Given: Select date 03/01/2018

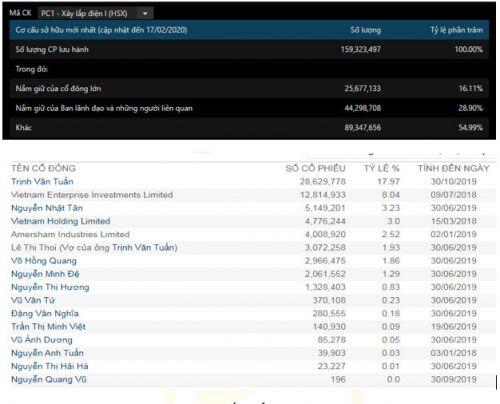Looking at the screenshot, I should 453,353.
